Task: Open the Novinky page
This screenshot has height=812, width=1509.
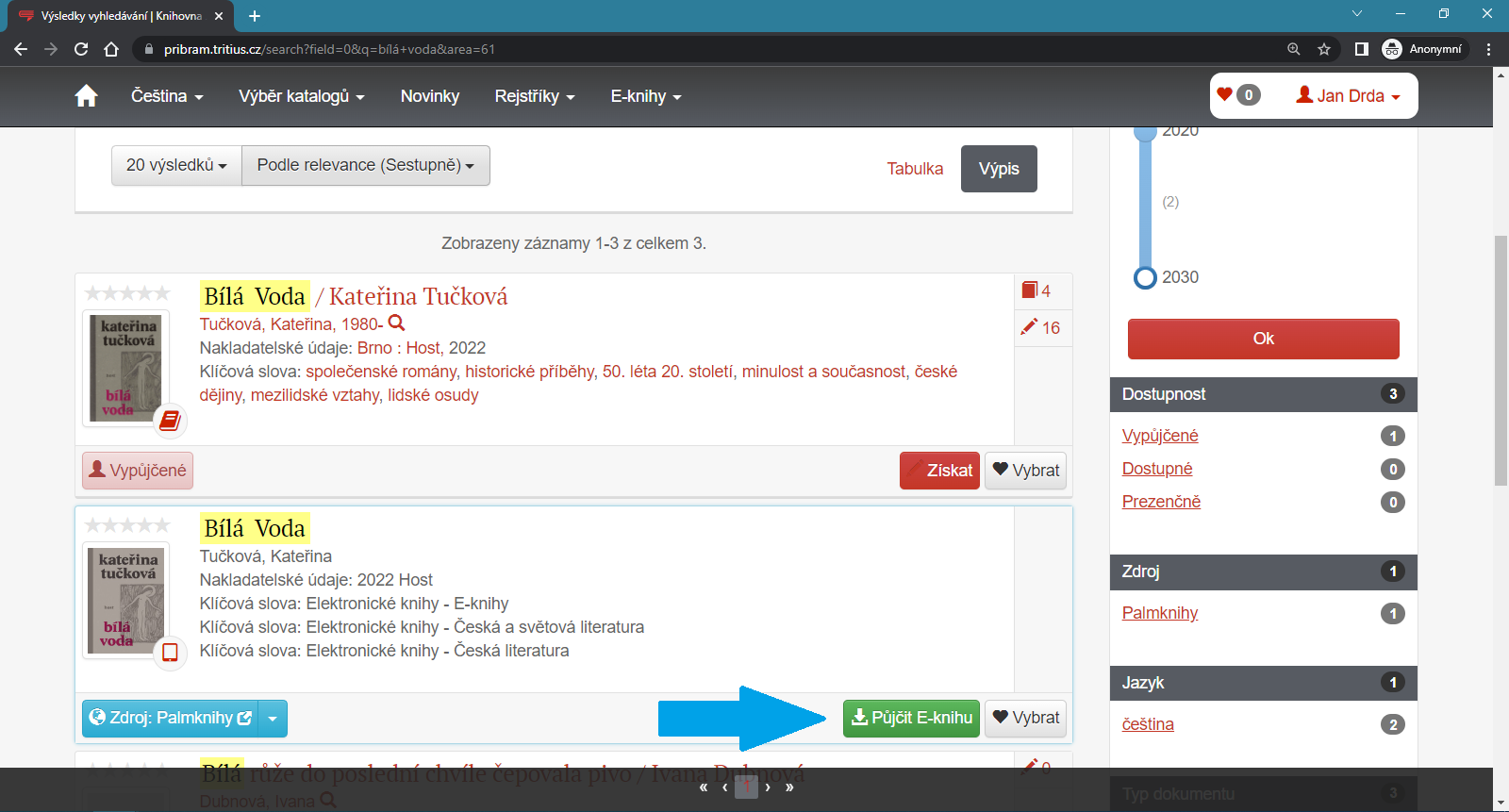Action: pos(430,96)
